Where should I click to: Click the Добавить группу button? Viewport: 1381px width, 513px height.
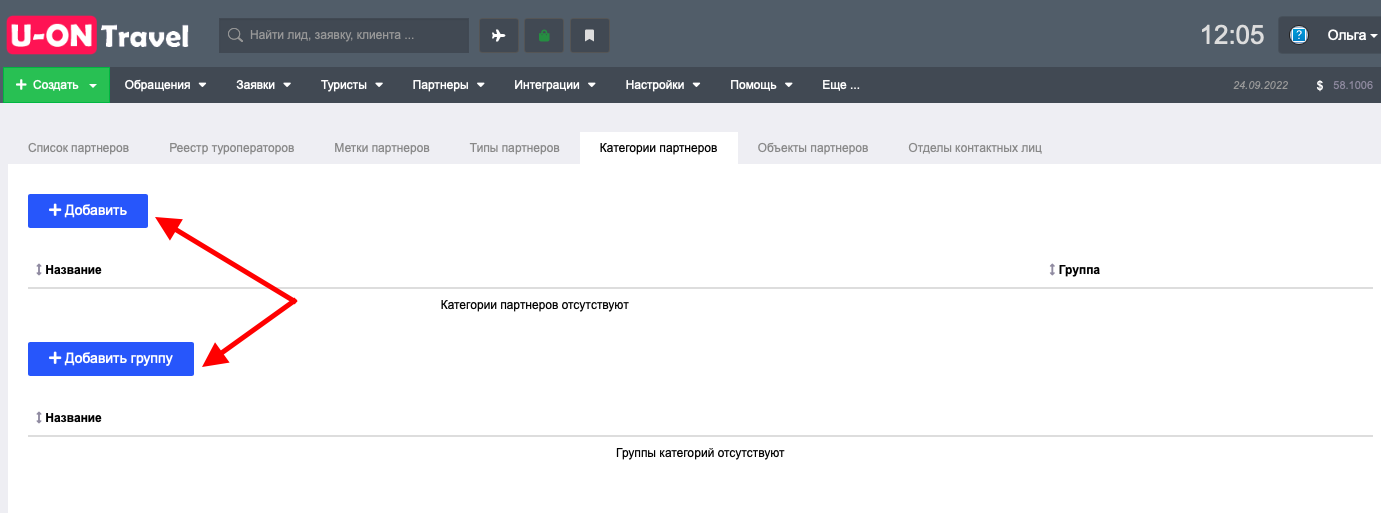click(111, 359)
